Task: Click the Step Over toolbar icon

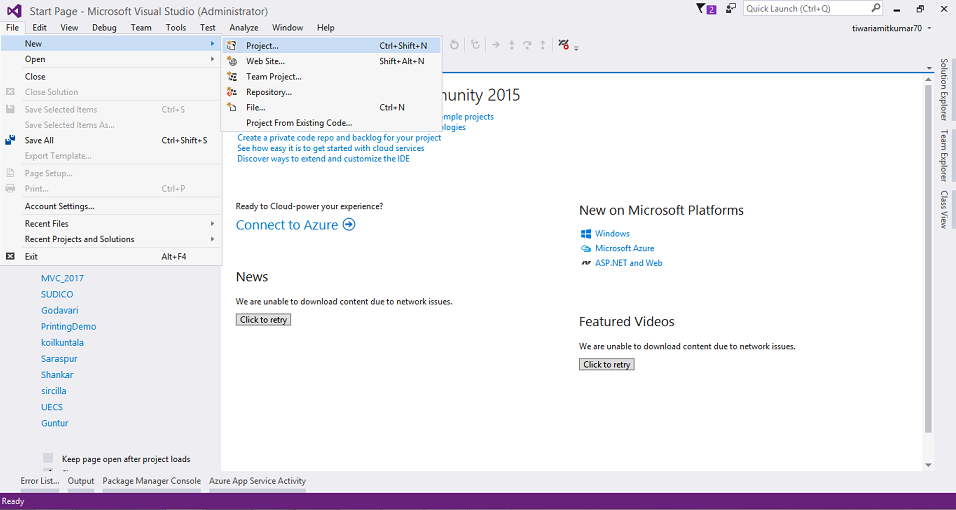Action: coord(527,45)
